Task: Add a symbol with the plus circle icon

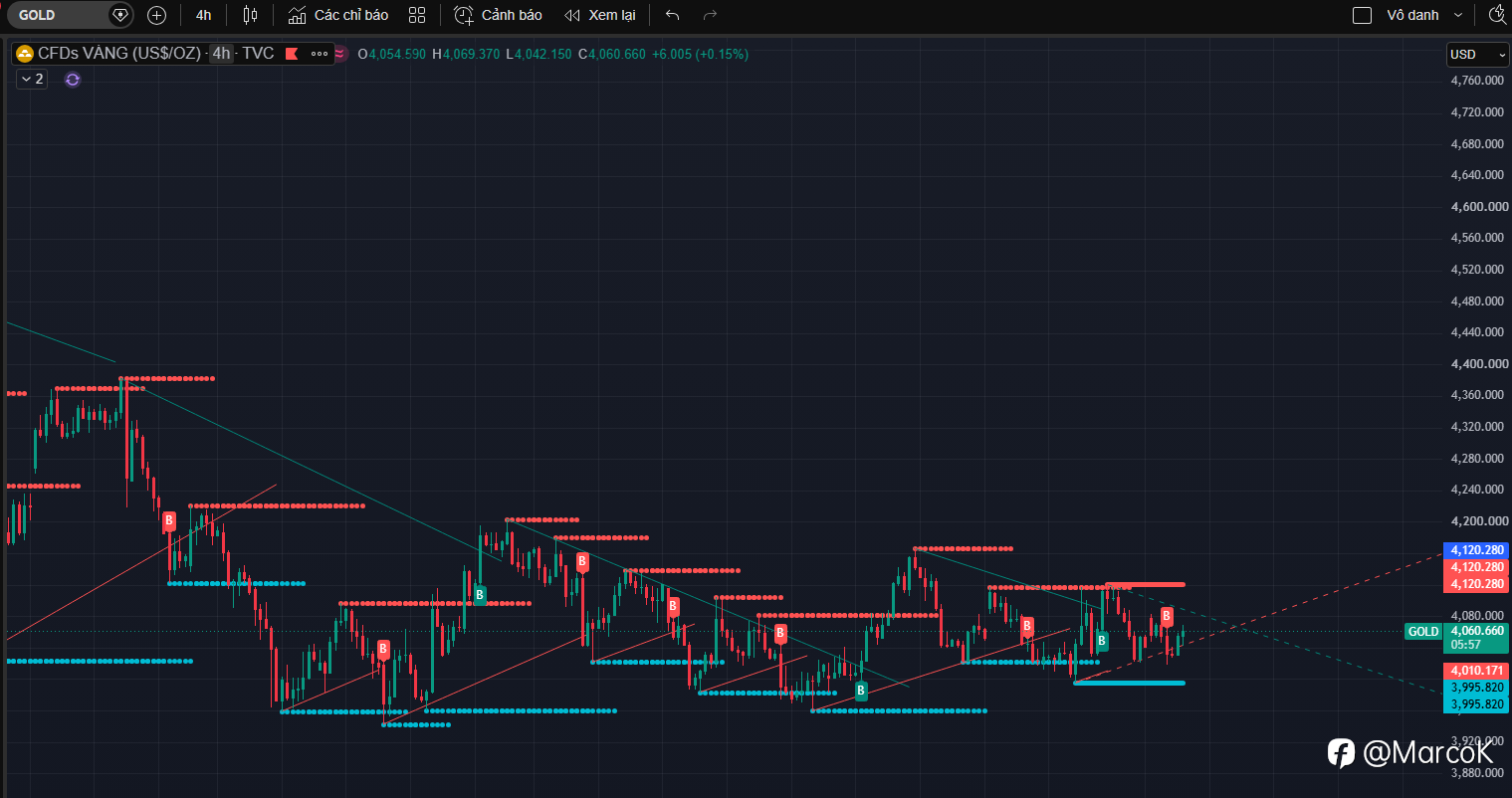Action: coord(156,15)
